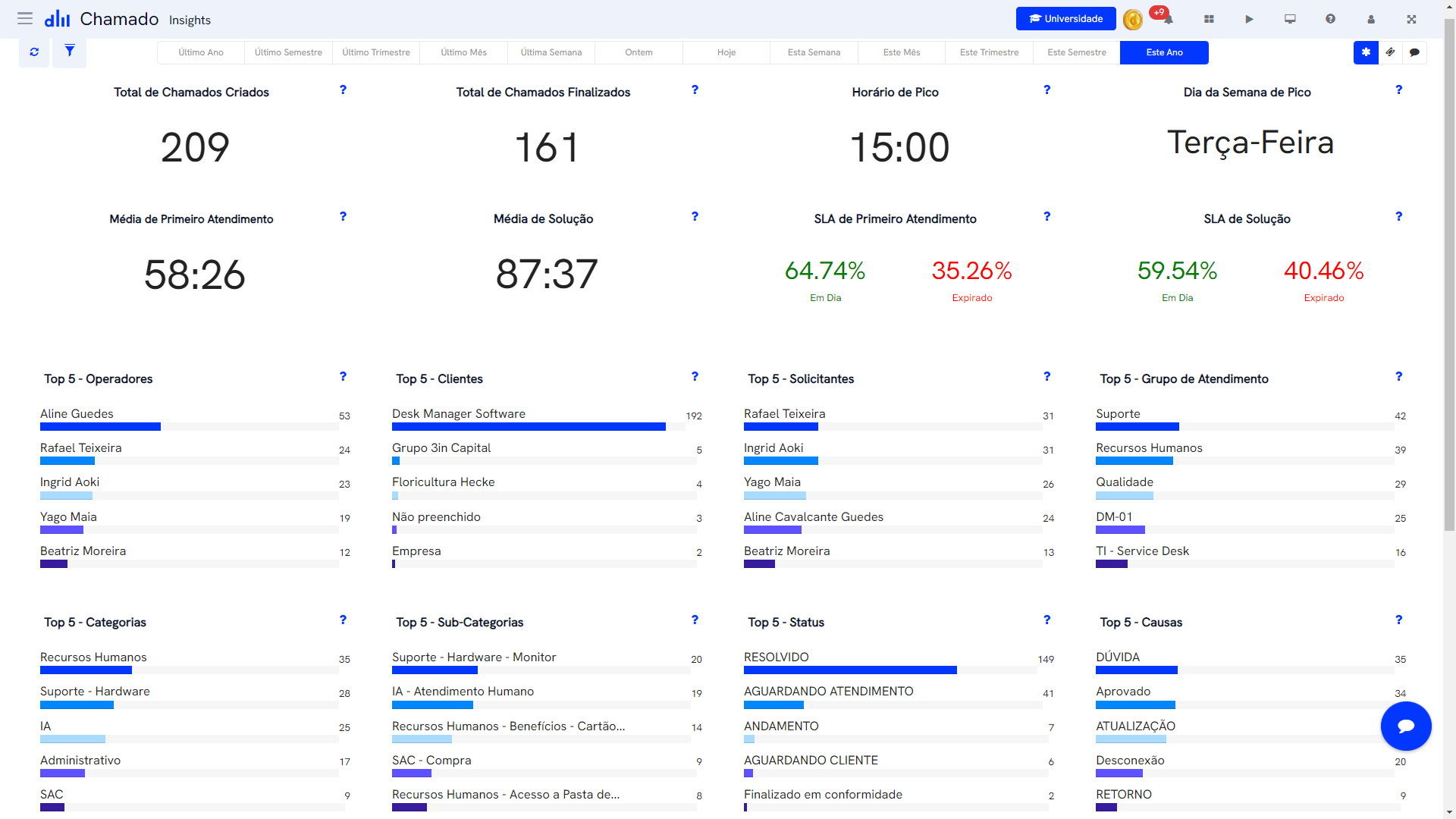Click the 40.46% Expirado value
Screen dimensions: 1456x819
pyautogui.click(x=1323, y=270)
